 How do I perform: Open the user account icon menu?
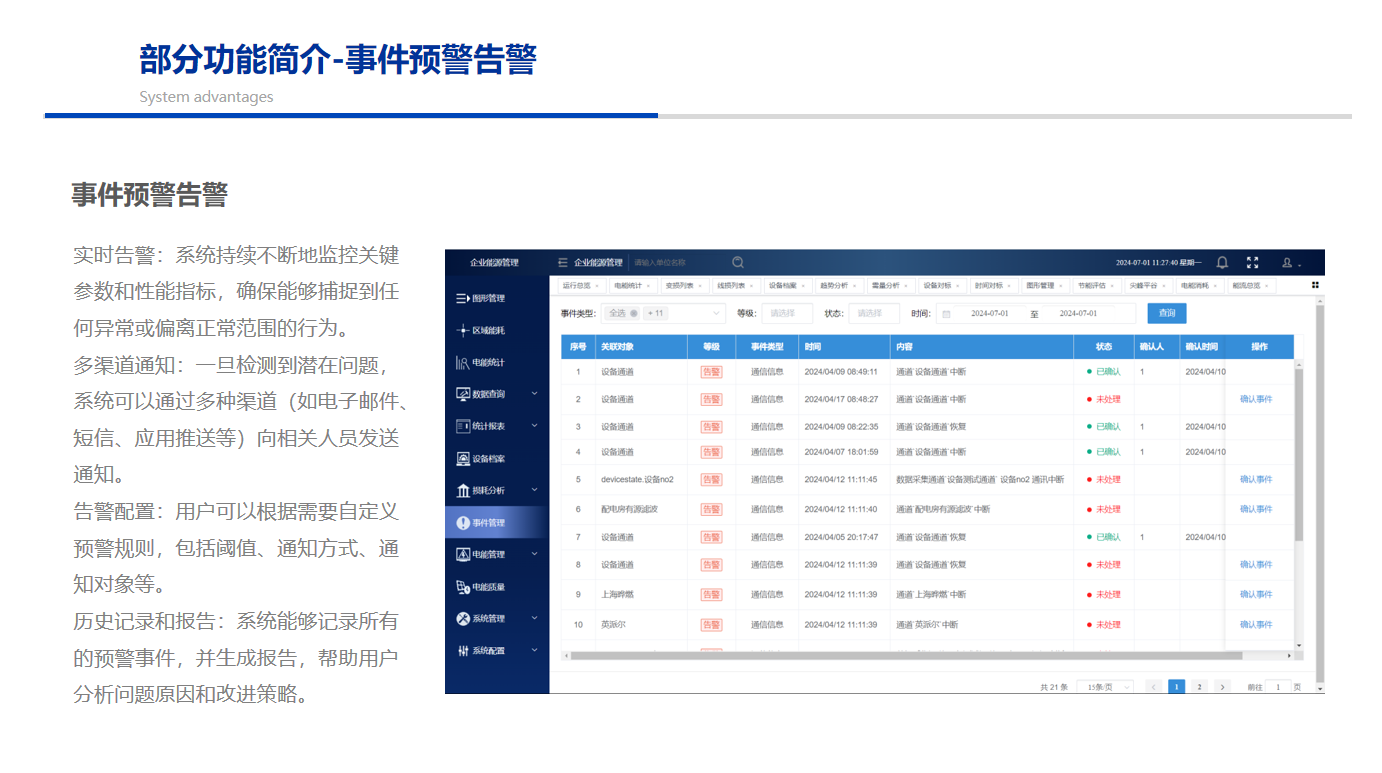coord(1291,263)
